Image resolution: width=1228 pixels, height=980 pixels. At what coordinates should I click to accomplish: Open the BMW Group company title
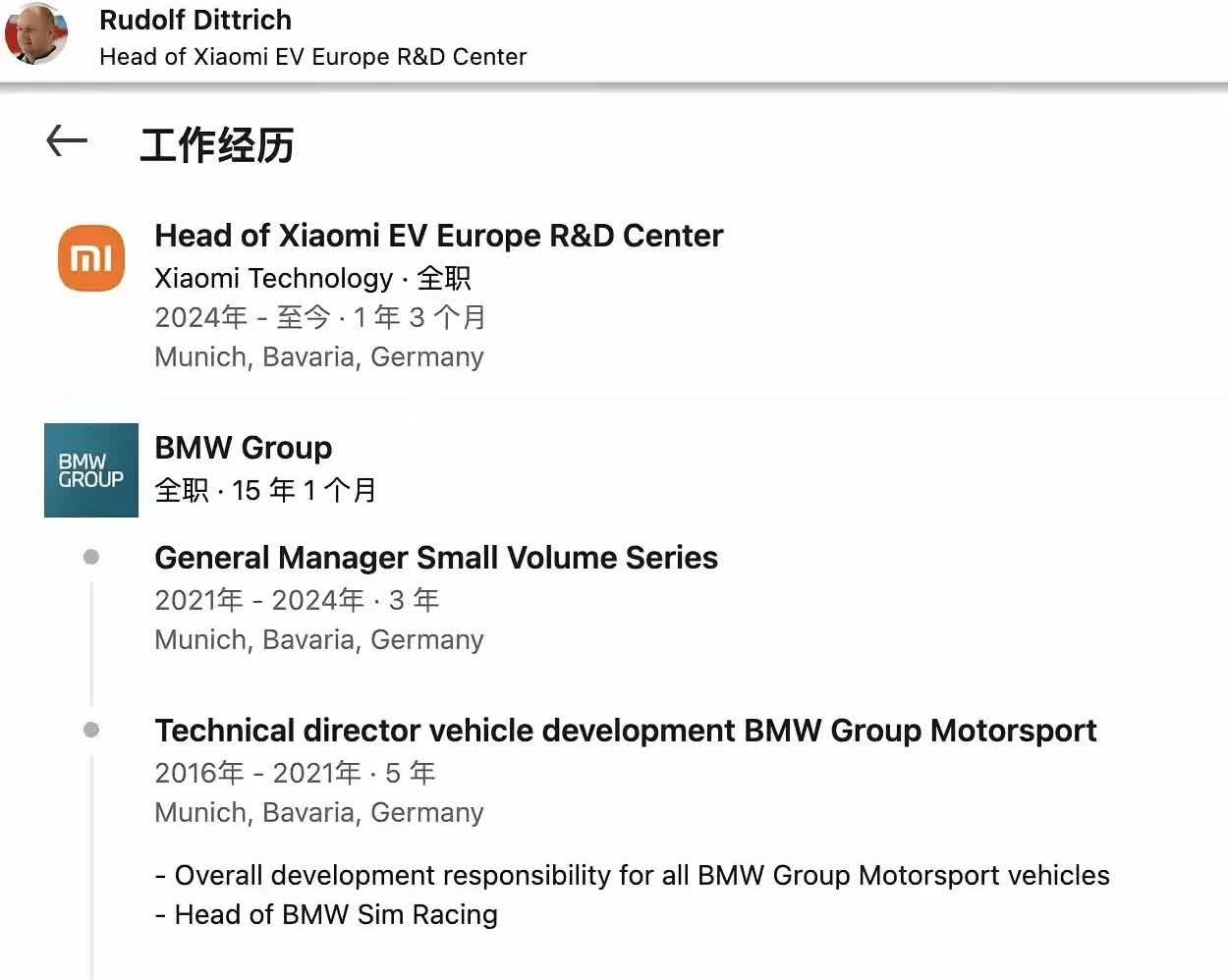point(244,448)
